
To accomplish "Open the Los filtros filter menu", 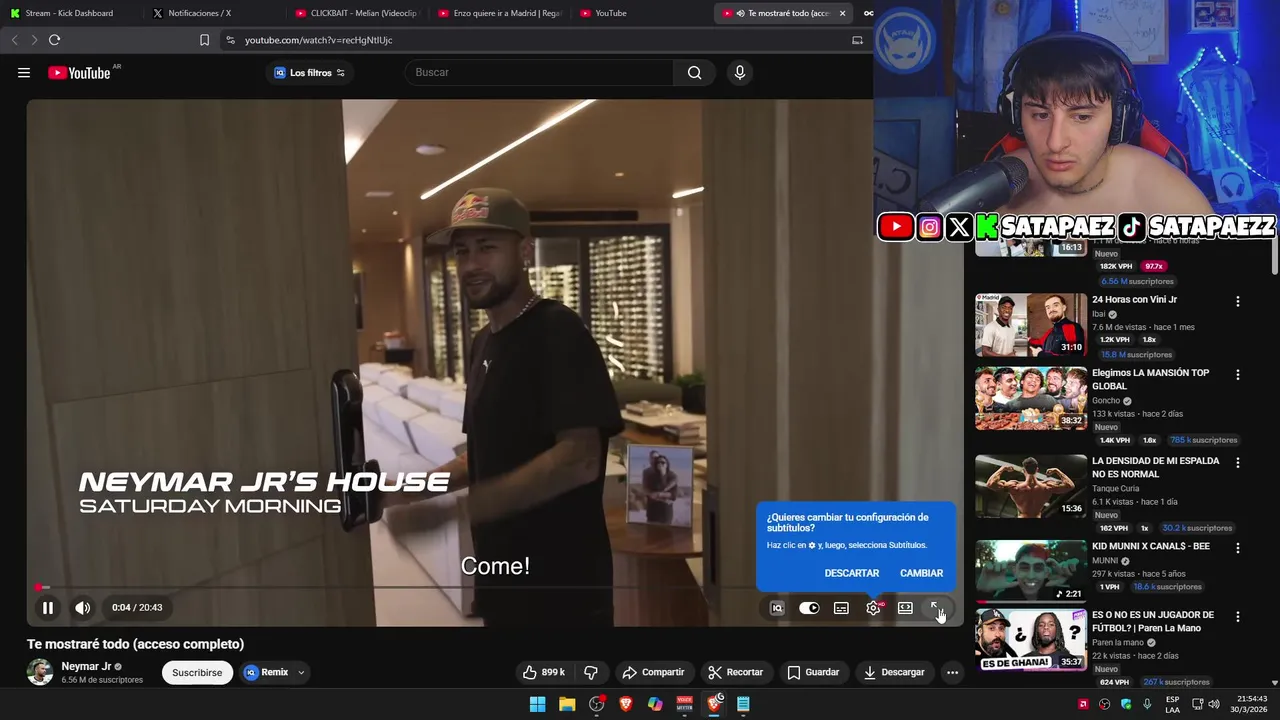I will pos(310,72).
